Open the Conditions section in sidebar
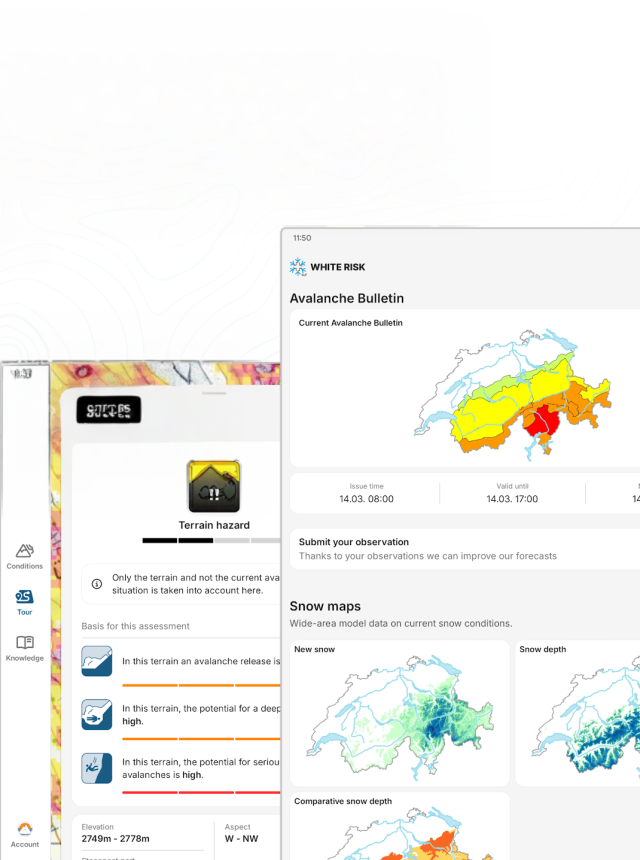This screenshot has width=640, height=860. (x=25, y=556)
